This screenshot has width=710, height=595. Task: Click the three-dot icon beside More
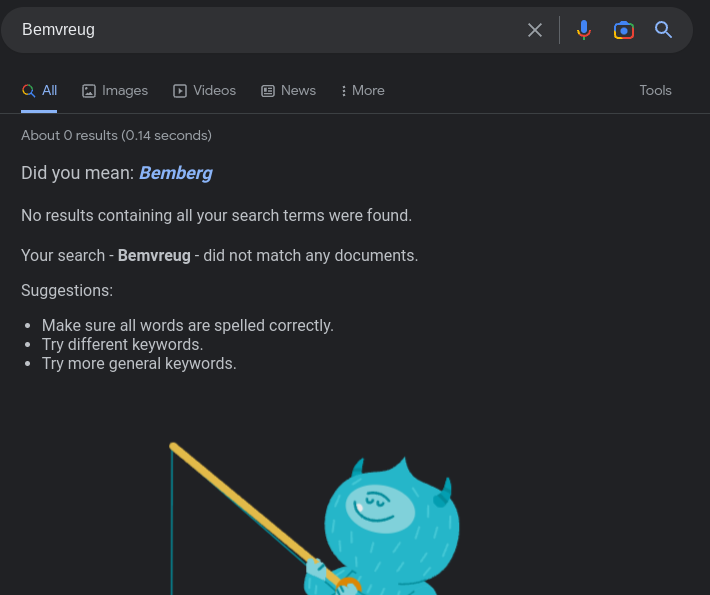point(344,91)
